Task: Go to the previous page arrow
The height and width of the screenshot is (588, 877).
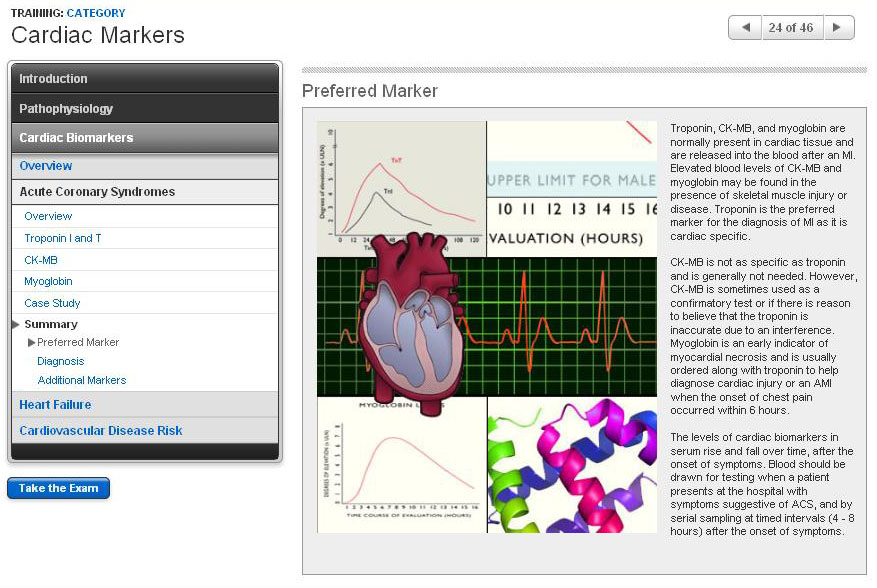Action: [745, 28]
